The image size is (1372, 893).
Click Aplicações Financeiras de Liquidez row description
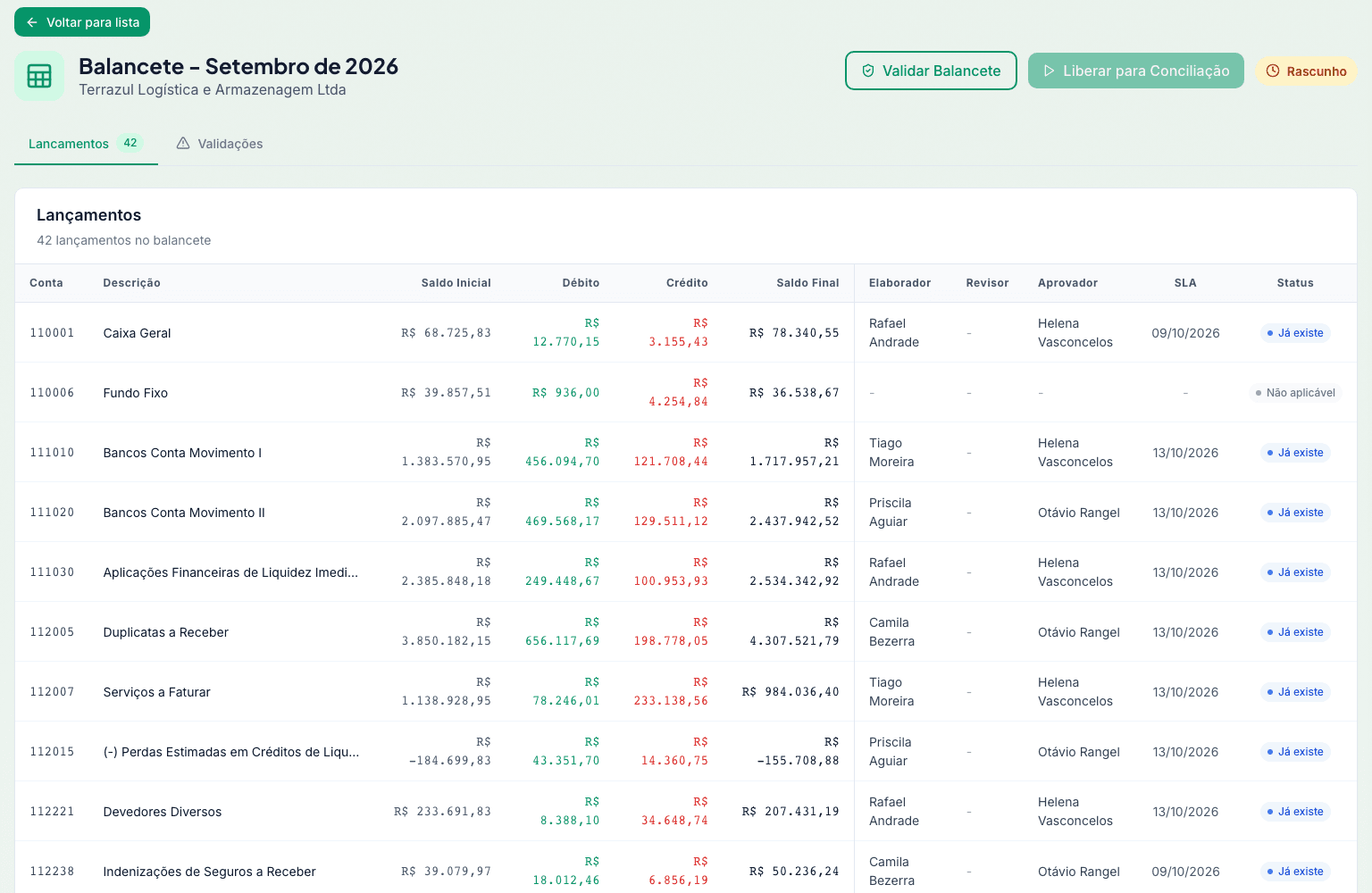pos(230,572)
